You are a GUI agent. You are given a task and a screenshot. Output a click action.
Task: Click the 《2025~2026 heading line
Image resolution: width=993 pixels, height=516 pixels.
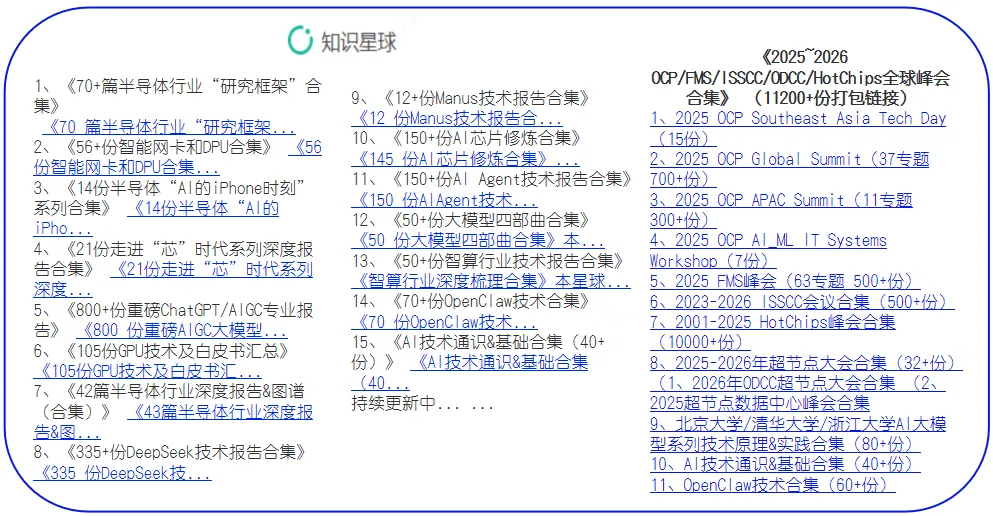(x=802, y=57)
